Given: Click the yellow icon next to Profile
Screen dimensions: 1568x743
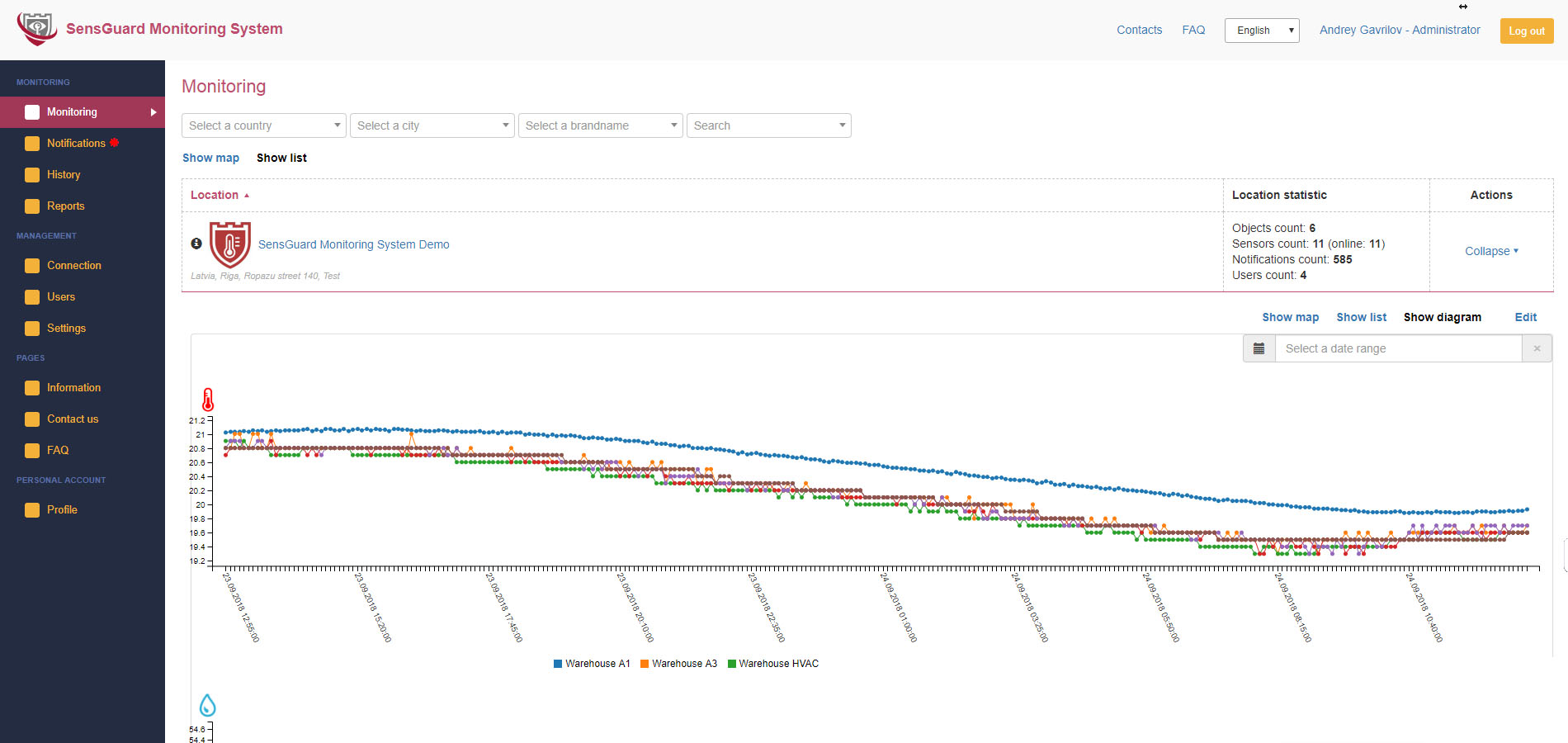Looking at the screenshot, I should pyautogui.click(x=32, y=510).
